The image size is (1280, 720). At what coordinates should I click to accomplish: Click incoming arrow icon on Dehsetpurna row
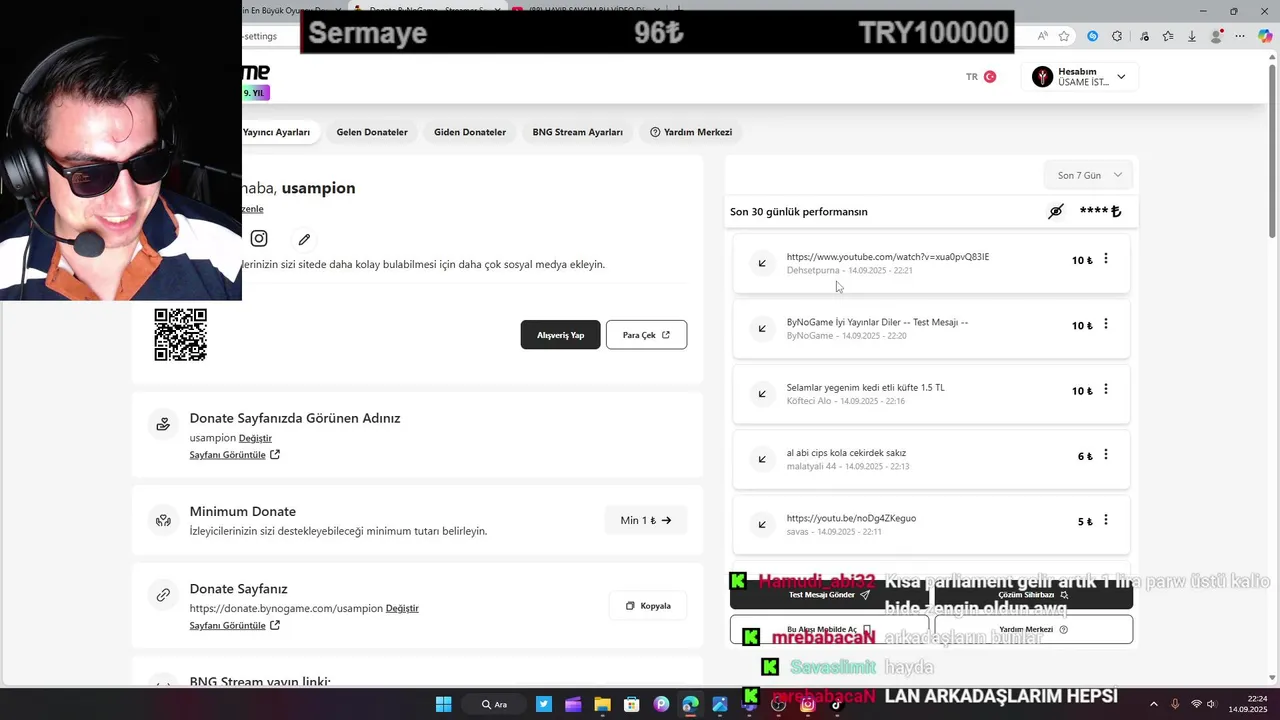(x=762, y=263)
